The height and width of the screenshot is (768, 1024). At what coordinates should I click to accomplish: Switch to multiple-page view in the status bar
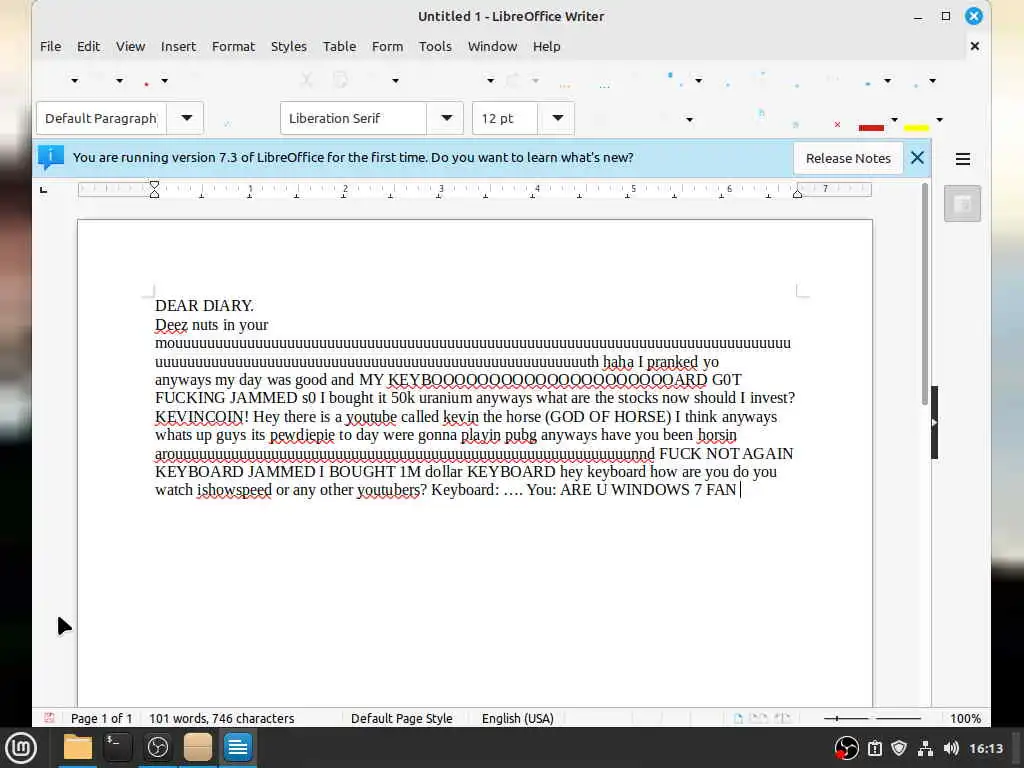[x=758, y=718]
